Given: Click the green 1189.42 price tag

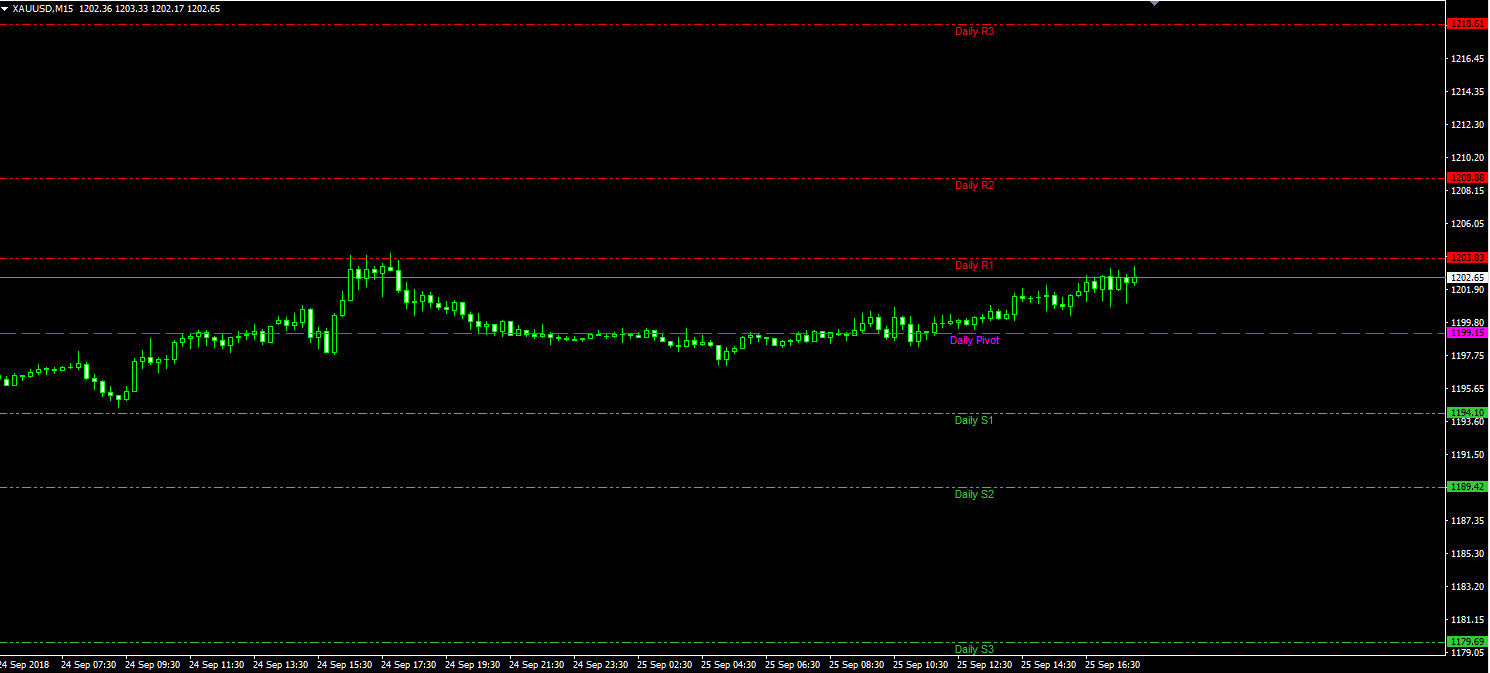Looking at the screenshot, I should [1467, 487].
